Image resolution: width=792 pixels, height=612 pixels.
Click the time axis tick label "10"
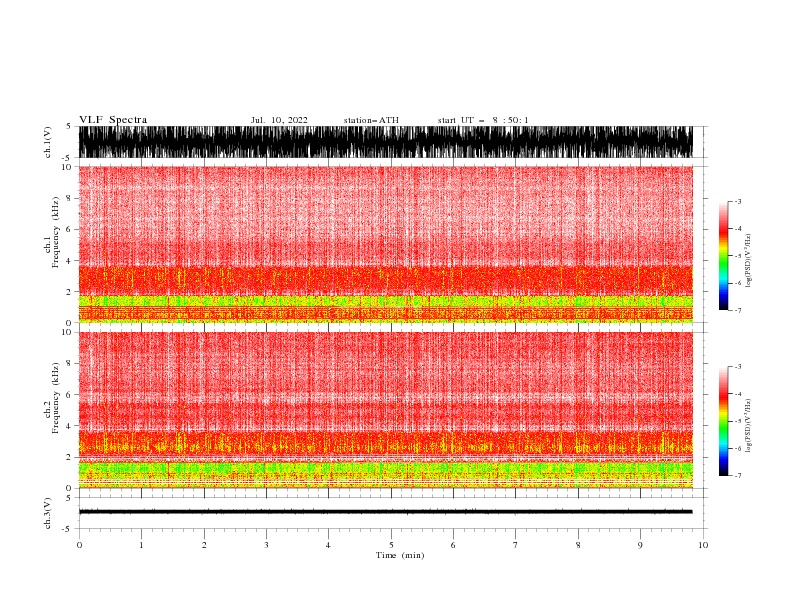click(x=703, y=545)
